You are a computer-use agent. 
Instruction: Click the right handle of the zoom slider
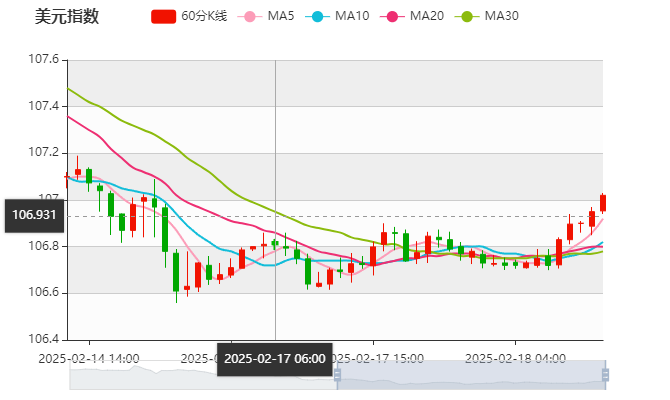[x=607, y=376]
